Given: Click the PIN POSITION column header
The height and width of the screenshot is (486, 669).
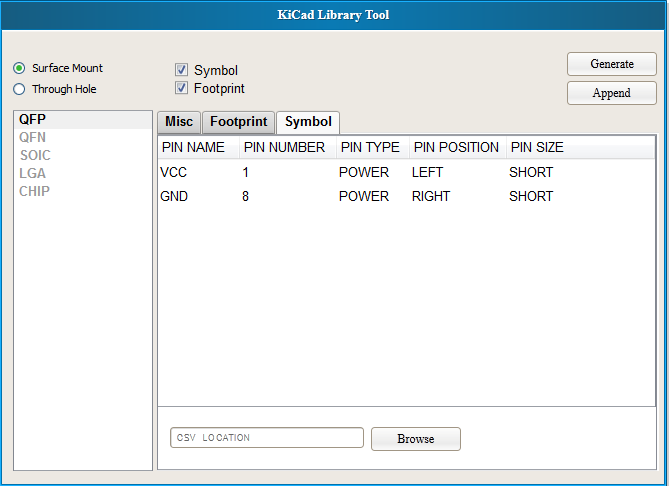Looking at the screenshot, I should click(x=458, y=147).
